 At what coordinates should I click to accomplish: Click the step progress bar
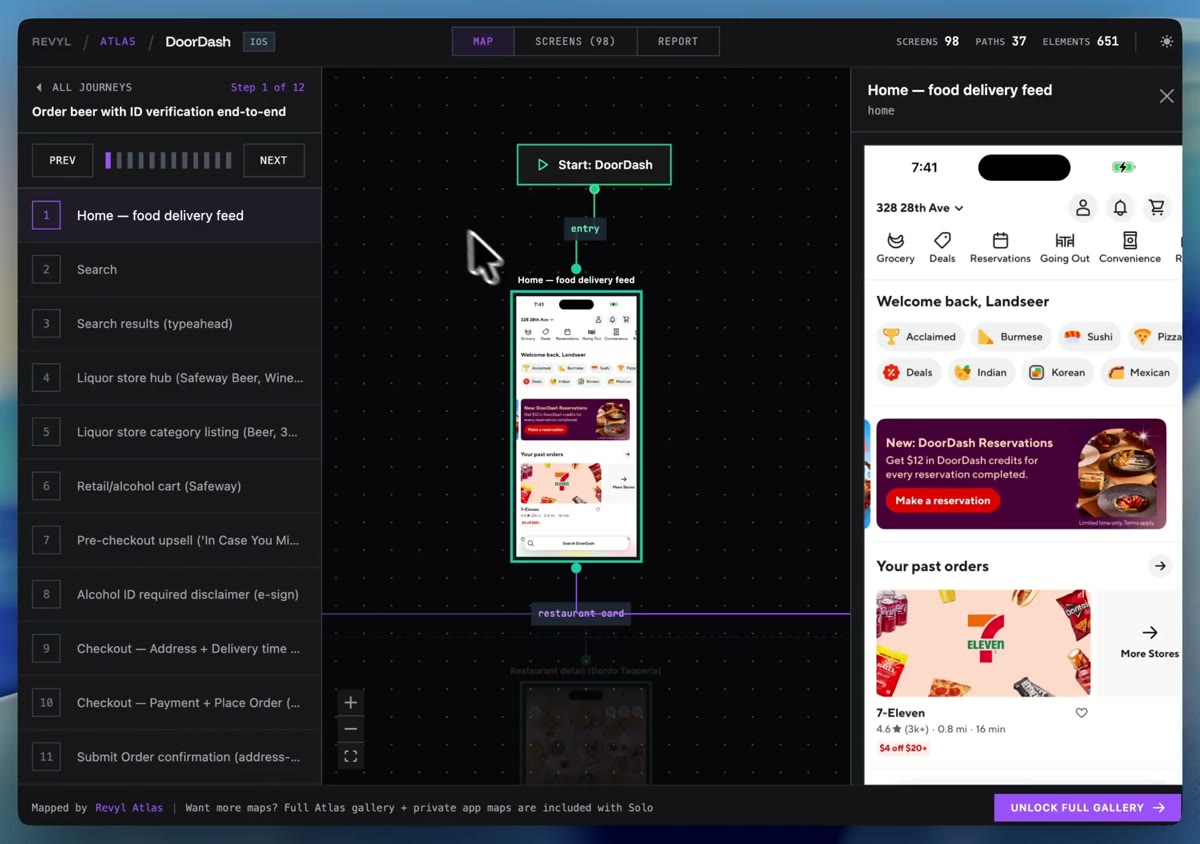click(x=168, y=160)
